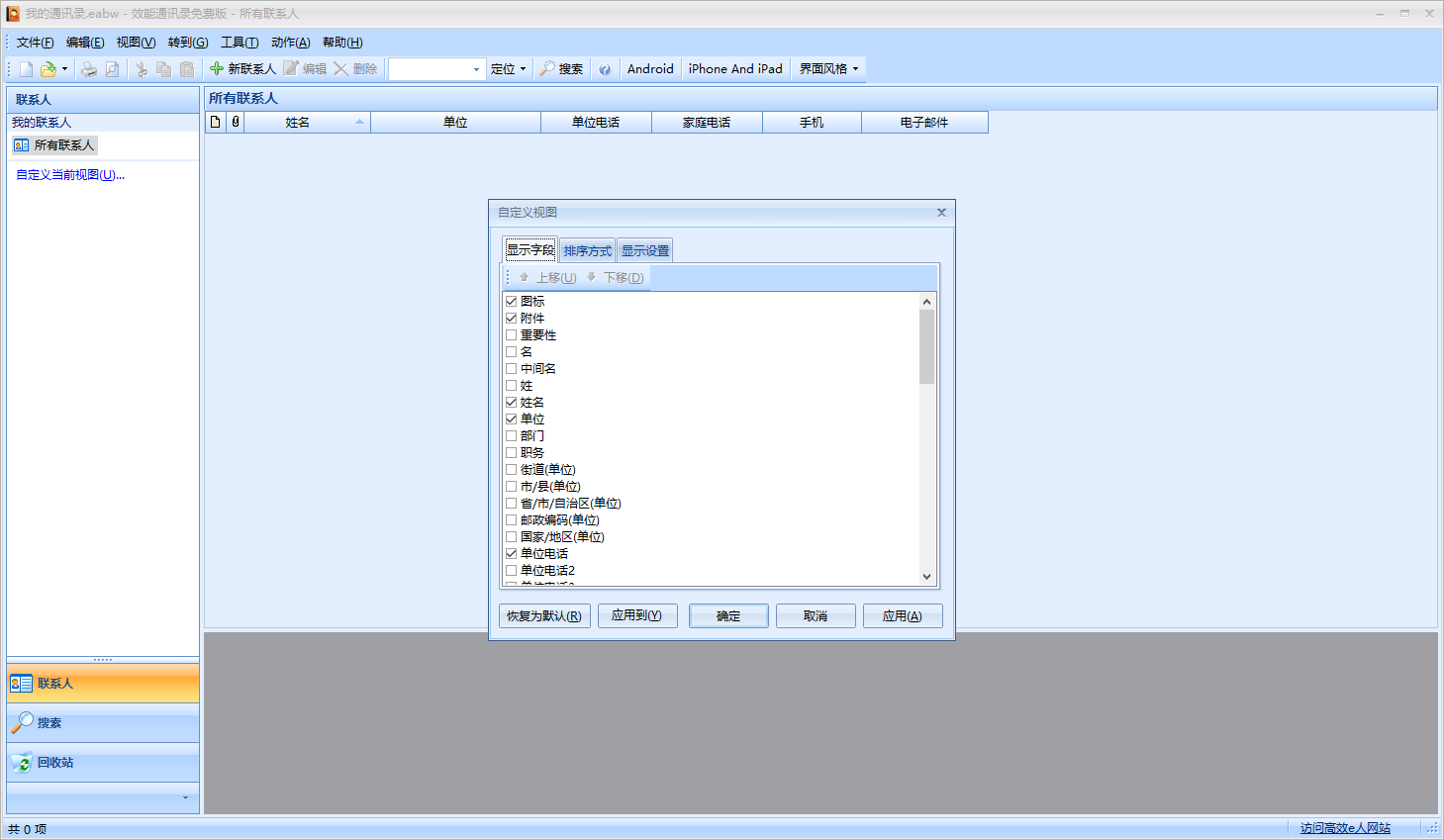Select the 显示字段 tab
This screenshot has width=1444, height=840.
[x=530, y=249]
